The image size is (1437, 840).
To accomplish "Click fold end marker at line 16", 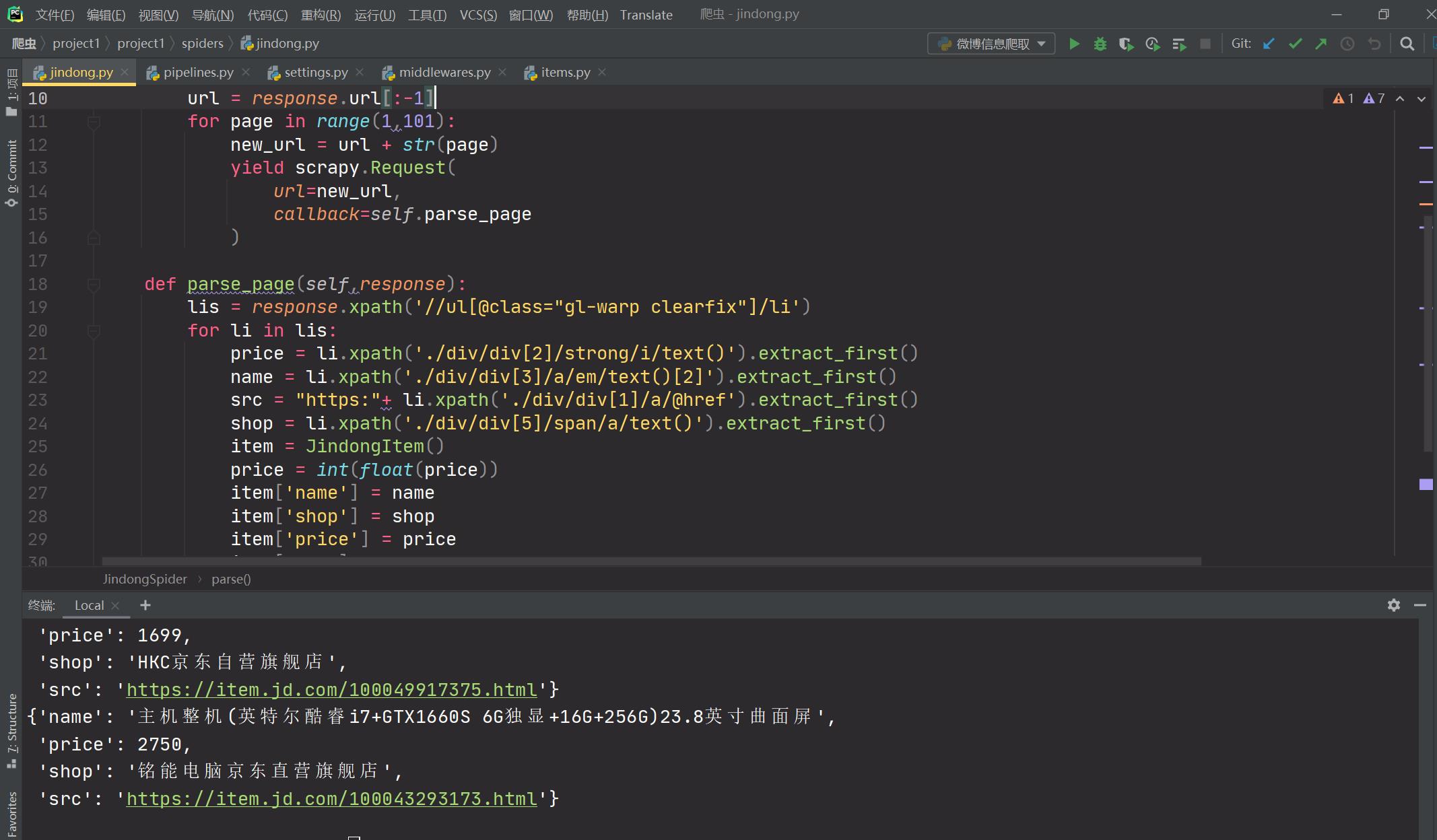I will click(x=94, y=238).
